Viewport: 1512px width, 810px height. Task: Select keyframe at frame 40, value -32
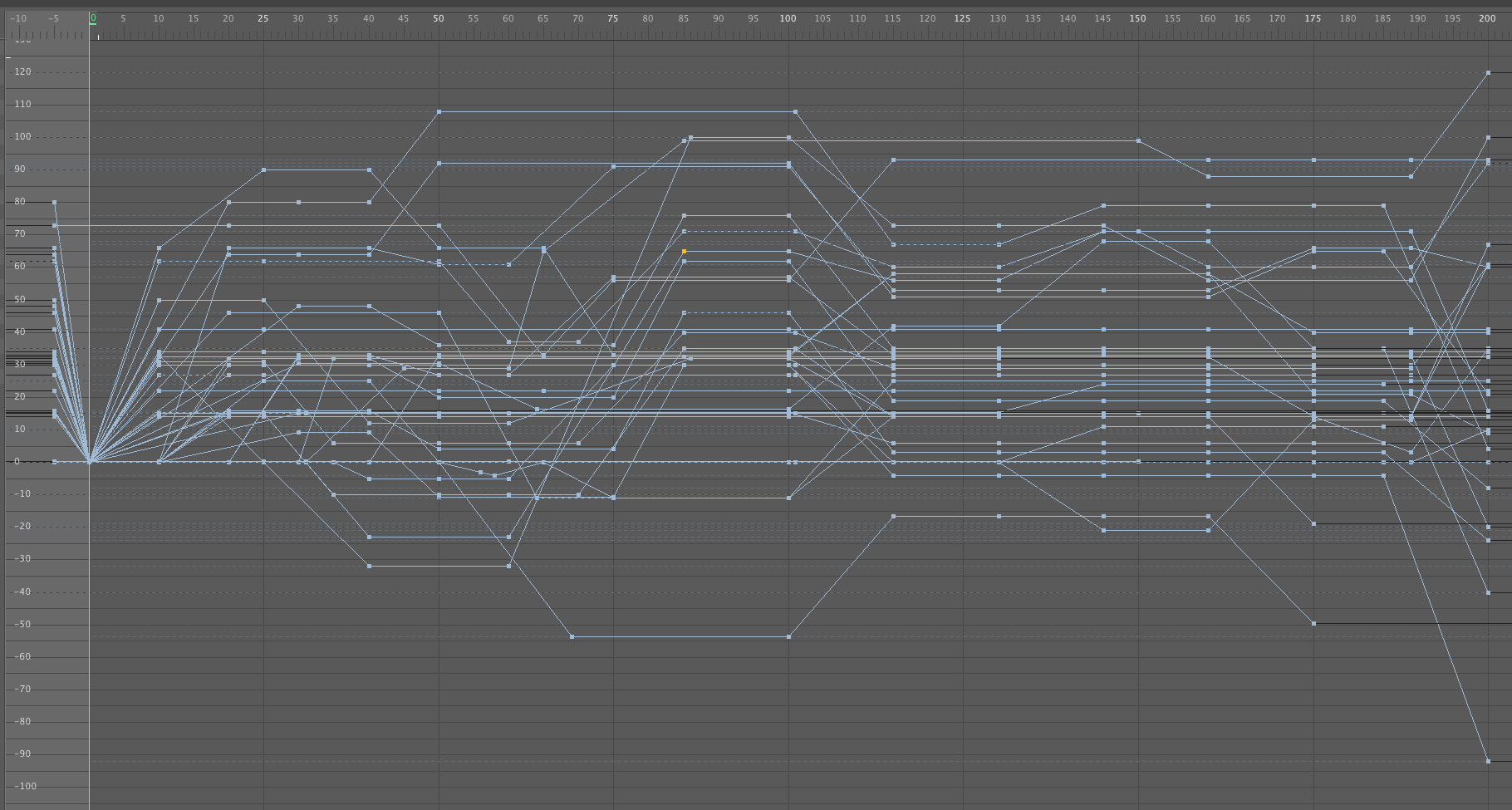(369, 567)
